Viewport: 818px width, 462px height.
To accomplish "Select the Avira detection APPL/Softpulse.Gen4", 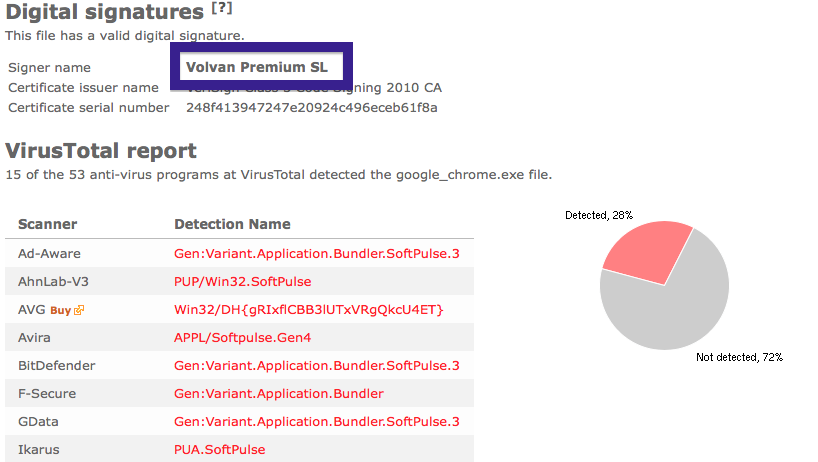I will click(x=243, y=338).
